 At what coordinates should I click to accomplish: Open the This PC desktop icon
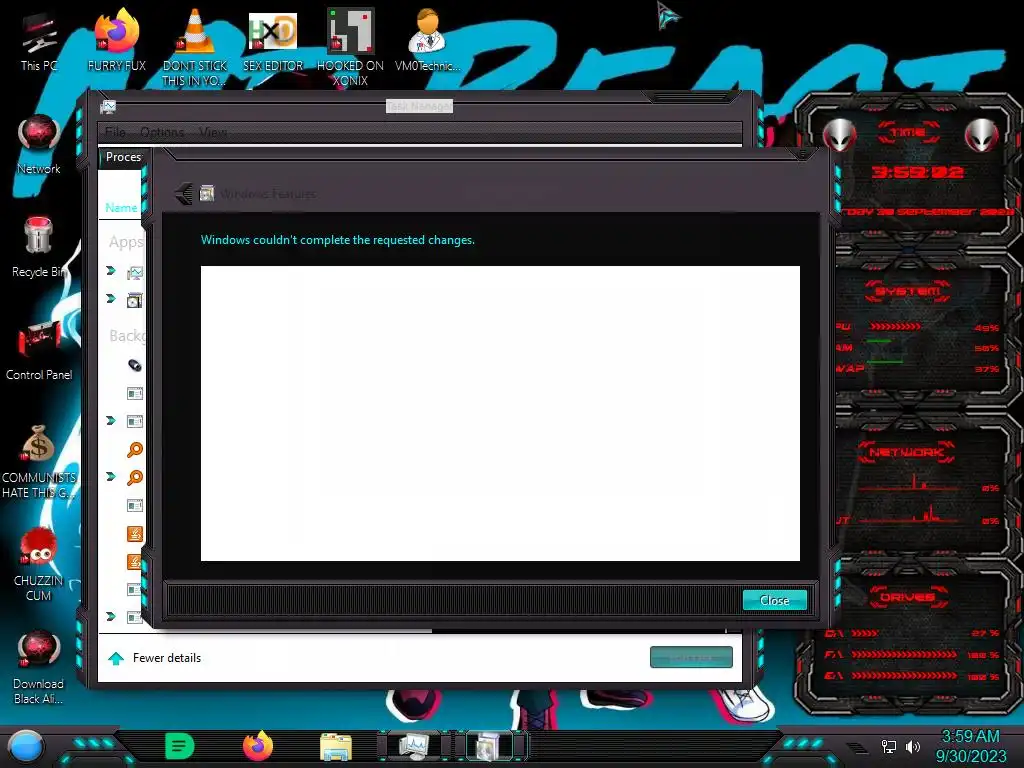tap(38, 40)
